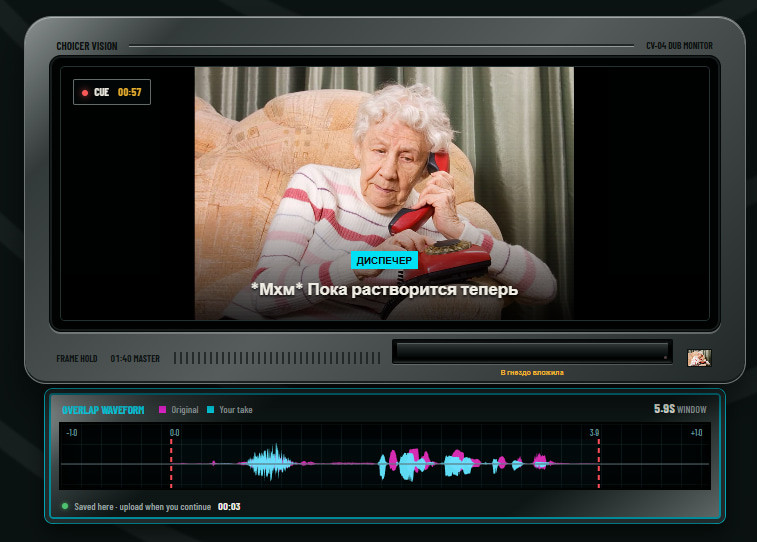Click the 5.9S WINDOW readout
This screenshot has width=757, height=542.
(680, 409)
